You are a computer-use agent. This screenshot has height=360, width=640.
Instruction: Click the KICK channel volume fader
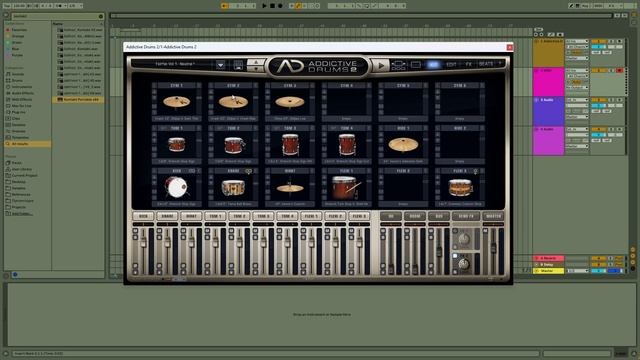[143, 243]
